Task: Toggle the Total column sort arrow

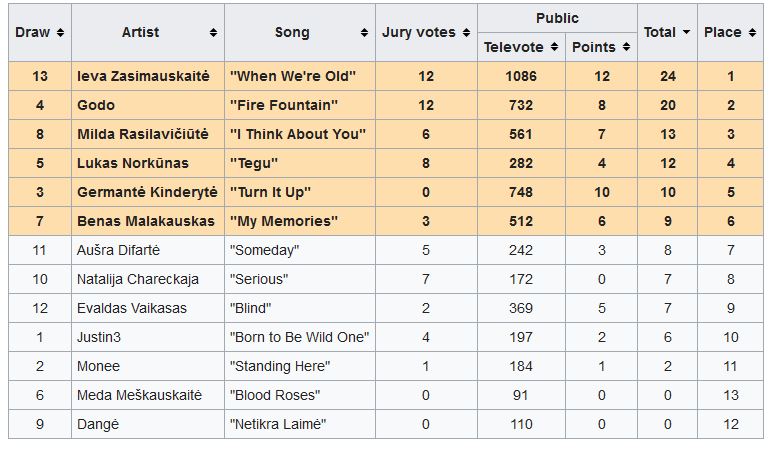Action: [686, 32]
